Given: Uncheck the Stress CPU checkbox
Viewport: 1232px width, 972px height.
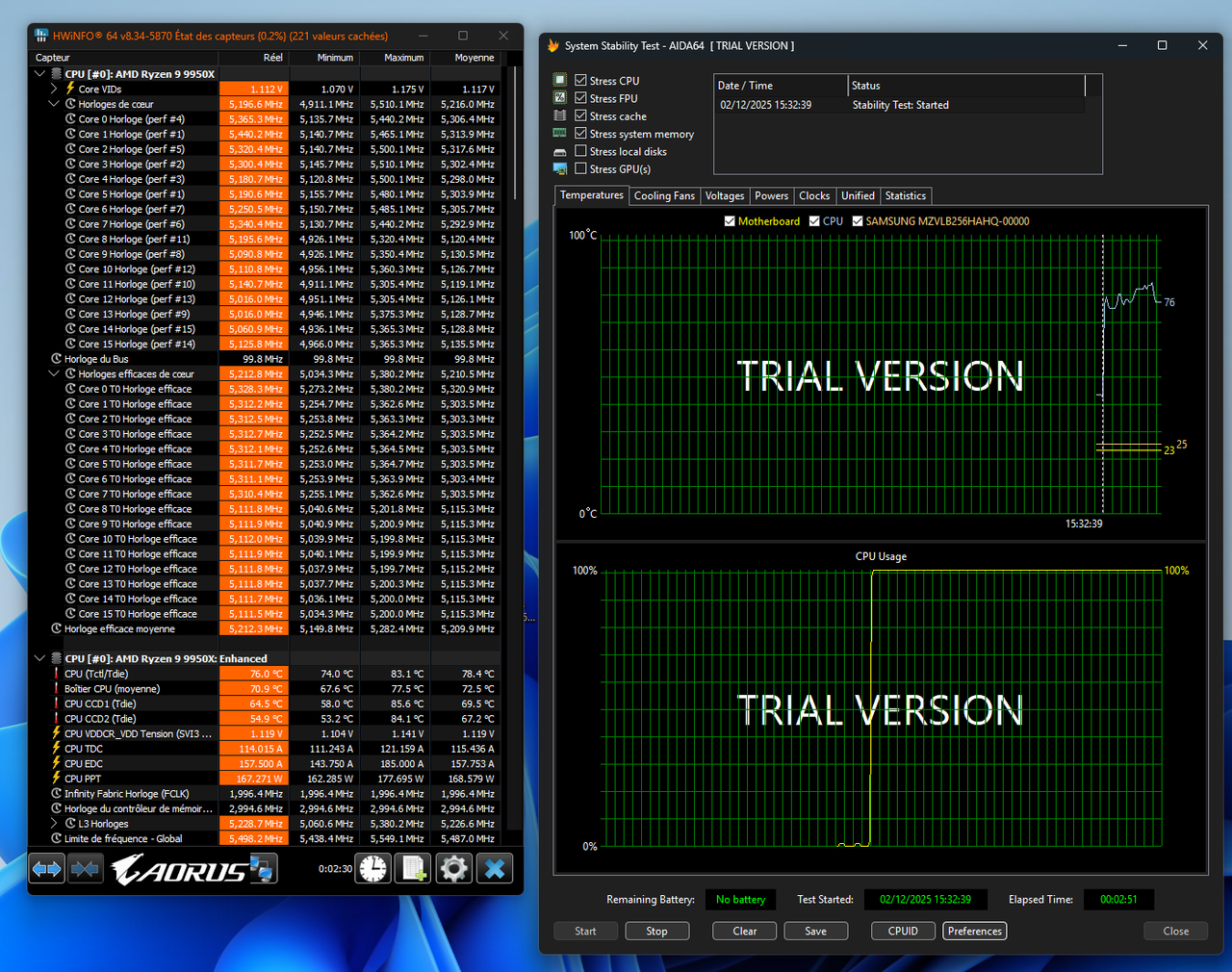Looking at the screenshot, I should click(x=580, y=80).
